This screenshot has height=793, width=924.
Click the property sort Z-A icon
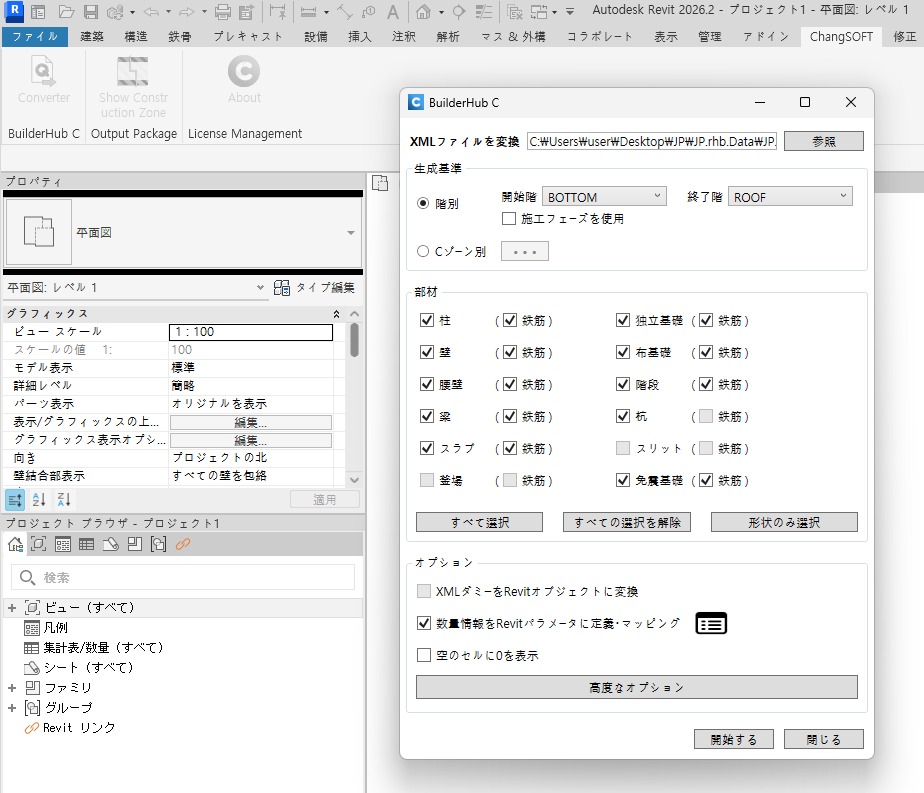(64, 500)
